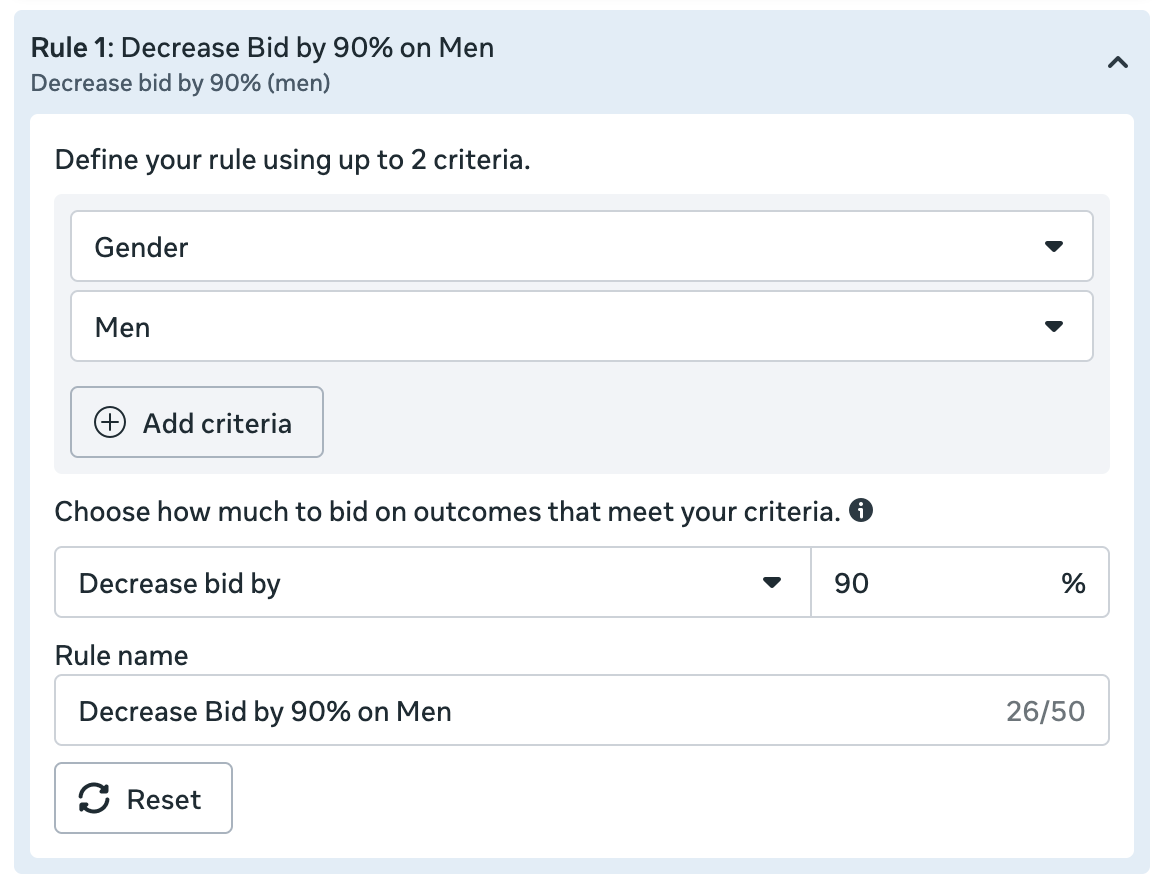Click the caret arrow on Gender dropdown
Image resolution: width=1166 pixels, height=884 pixels.
1053,246
